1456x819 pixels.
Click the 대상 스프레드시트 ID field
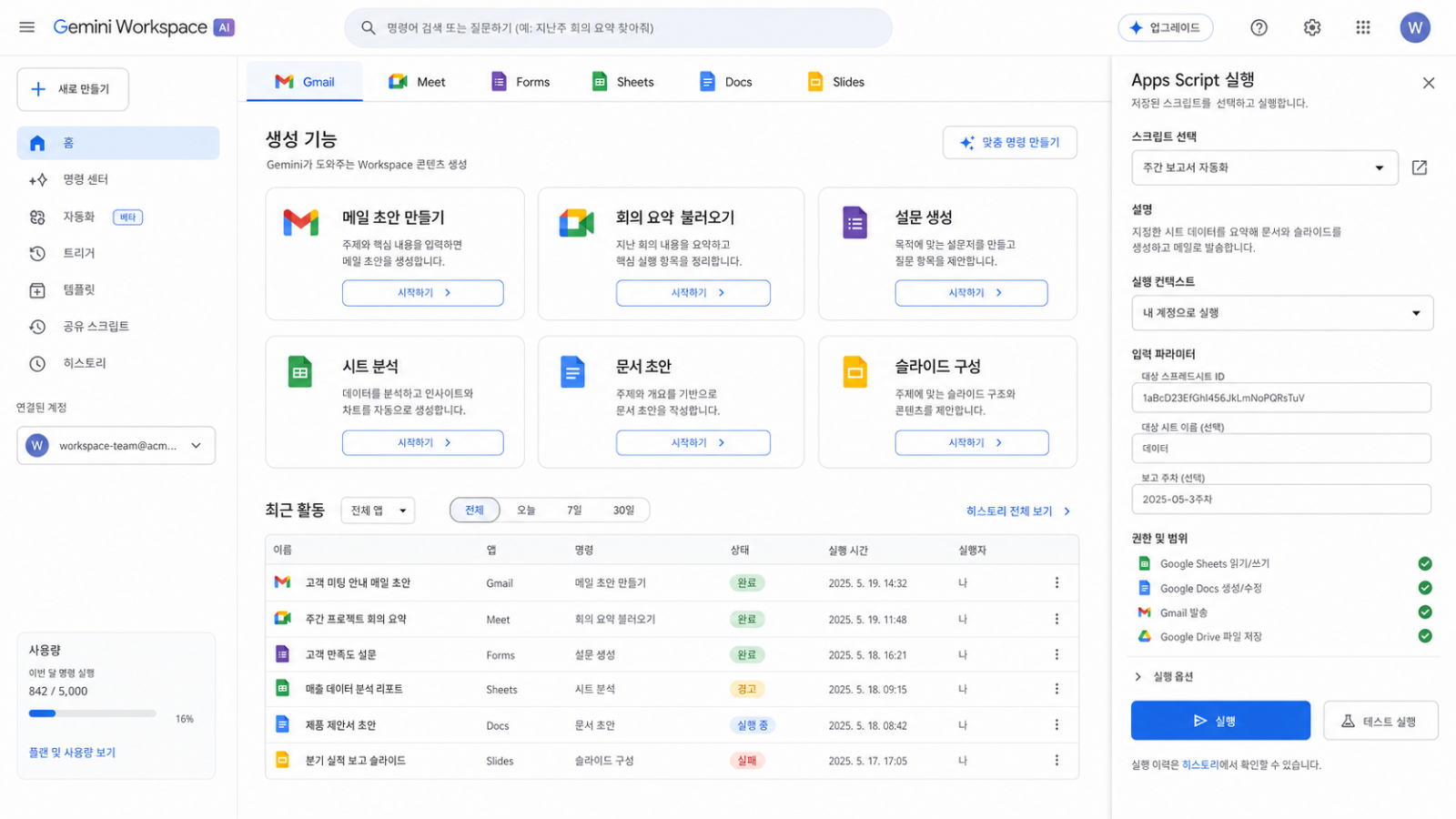coord(1281,398)
